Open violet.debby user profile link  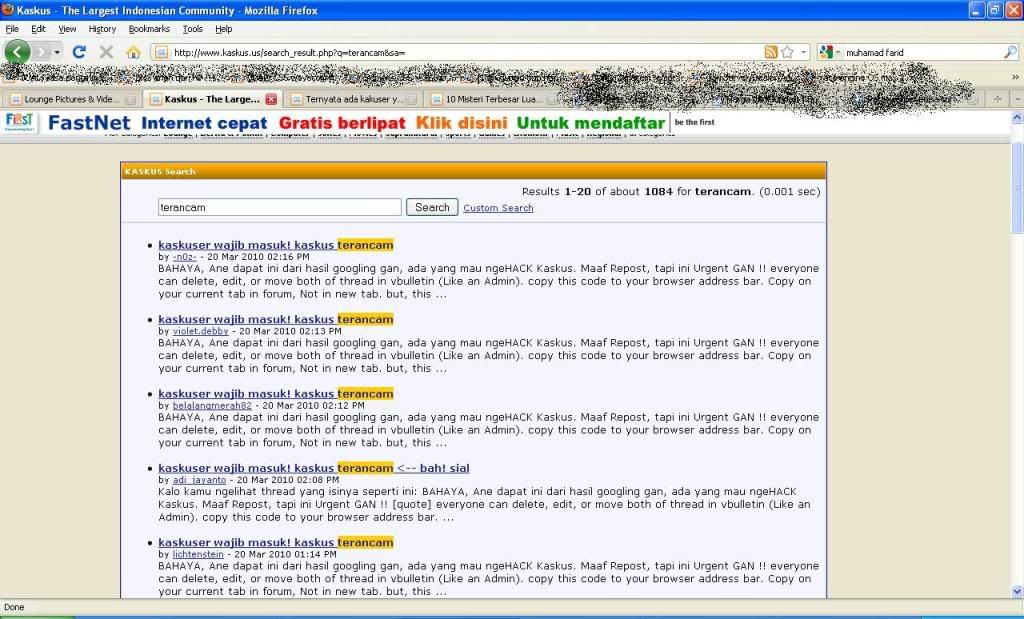(x=200, y=332)
